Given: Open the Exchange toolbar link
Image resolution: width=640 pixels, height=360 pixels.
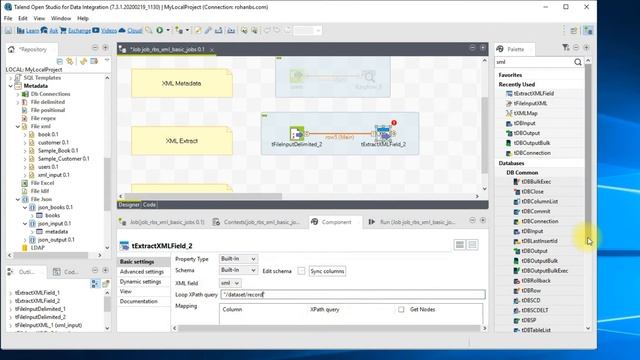Looking at the screenshot, I should [x=75, y=31].
